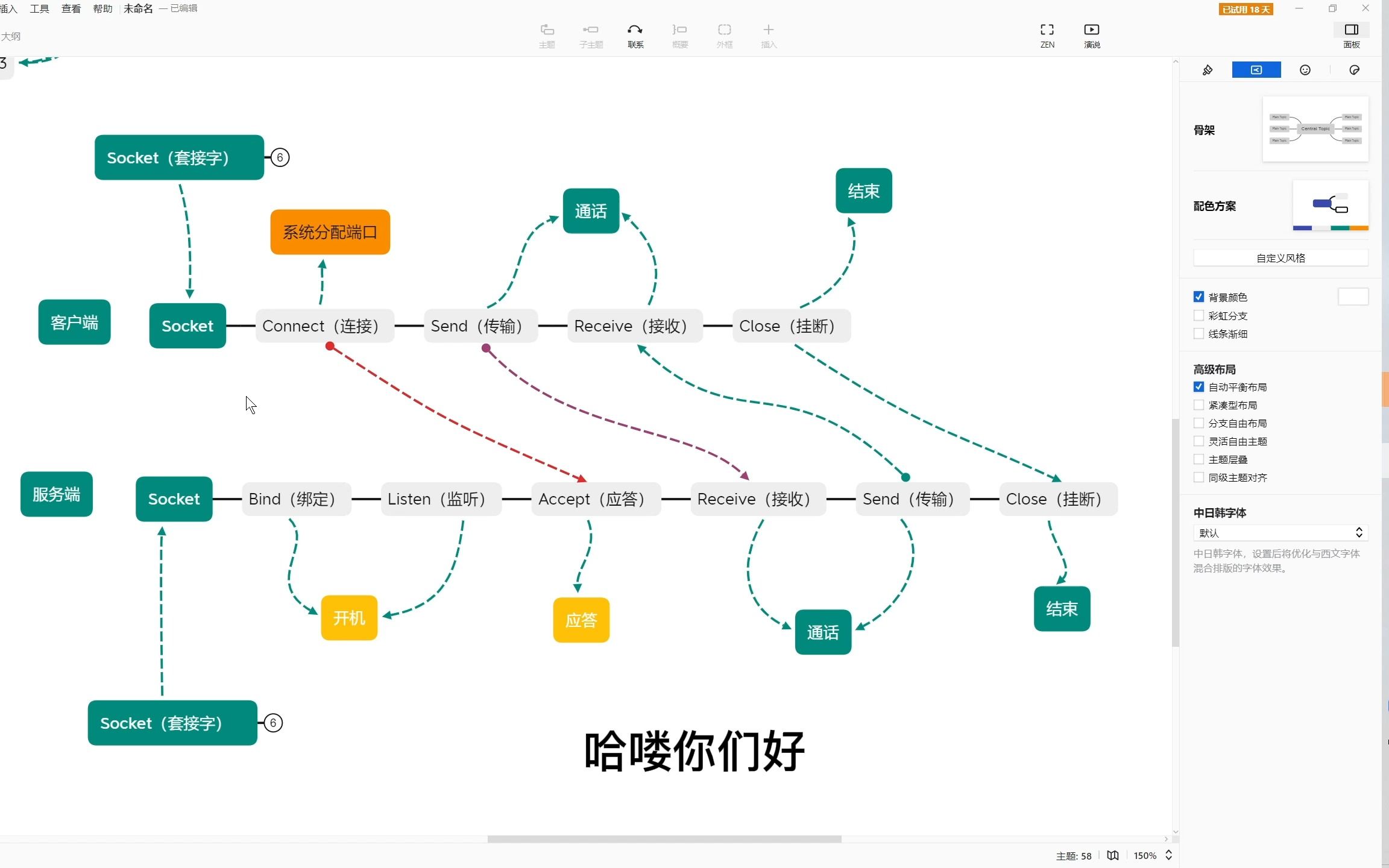Image resolution: width=1389 pixels, height=868 pixels.
Task: Click the 联系 relationship tool icon
Action: coord(635,30)
